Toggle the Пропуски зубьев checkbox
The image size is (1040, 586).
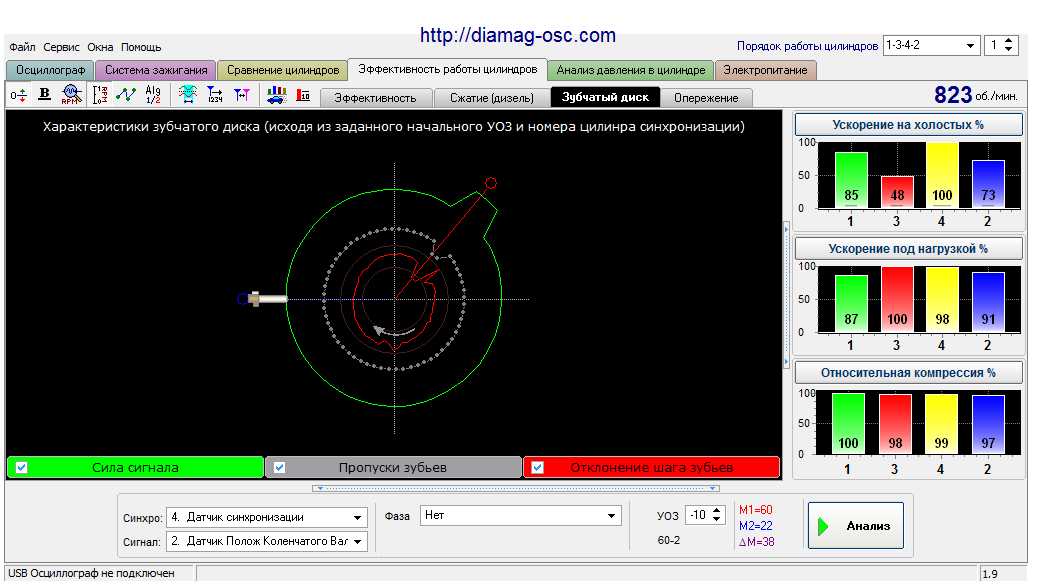279,467
